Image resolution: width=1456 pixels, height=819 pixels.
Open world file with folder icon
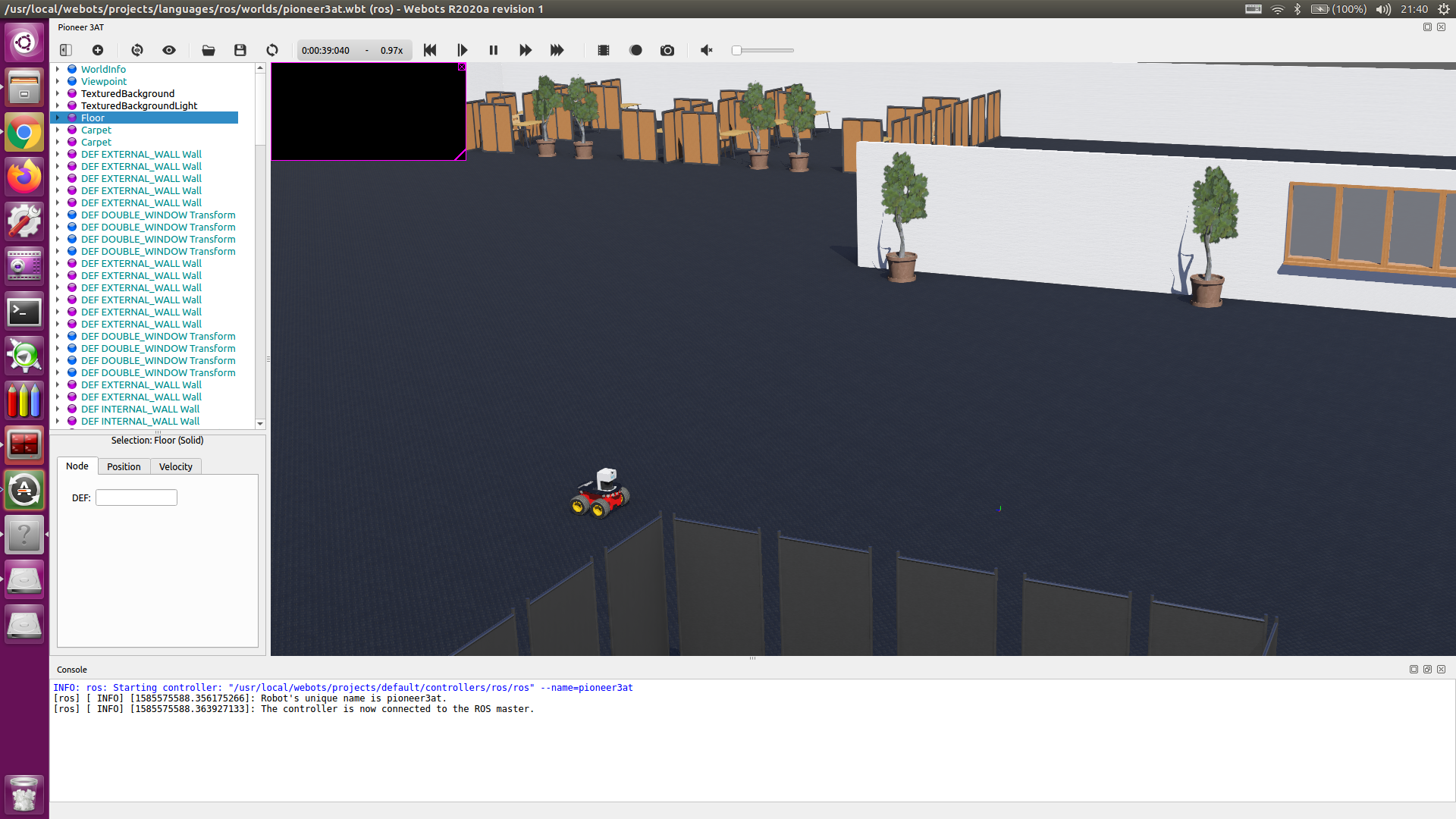tap(209, 50)
